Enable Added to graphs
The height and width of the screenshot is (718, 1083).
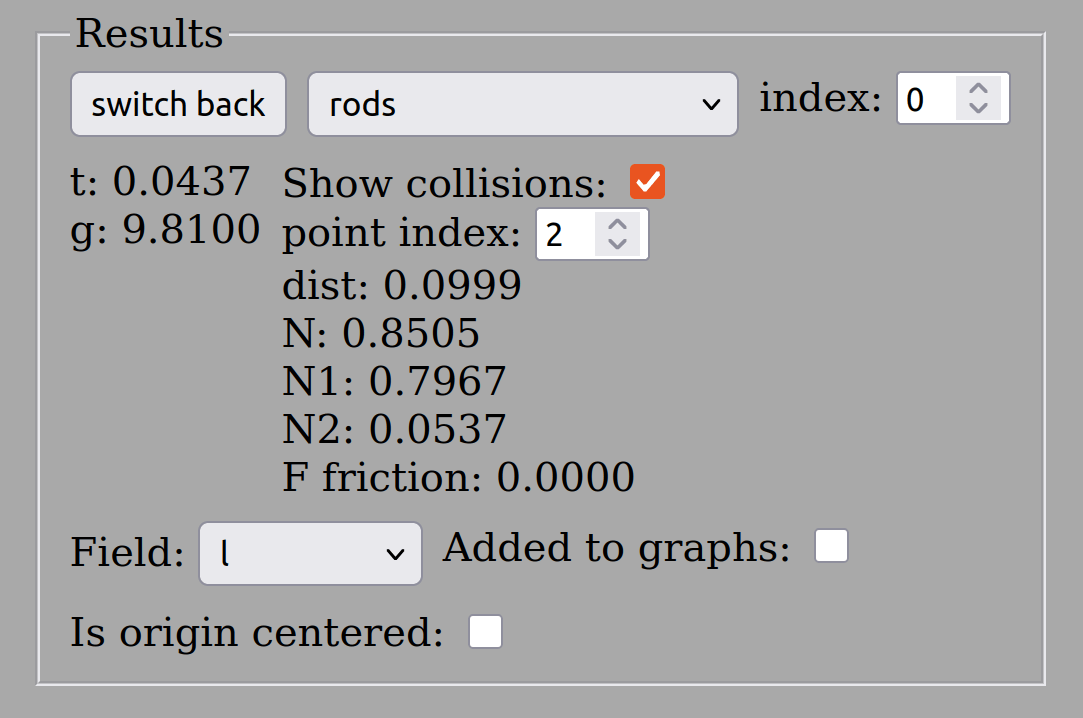click(x=830, y=546)
